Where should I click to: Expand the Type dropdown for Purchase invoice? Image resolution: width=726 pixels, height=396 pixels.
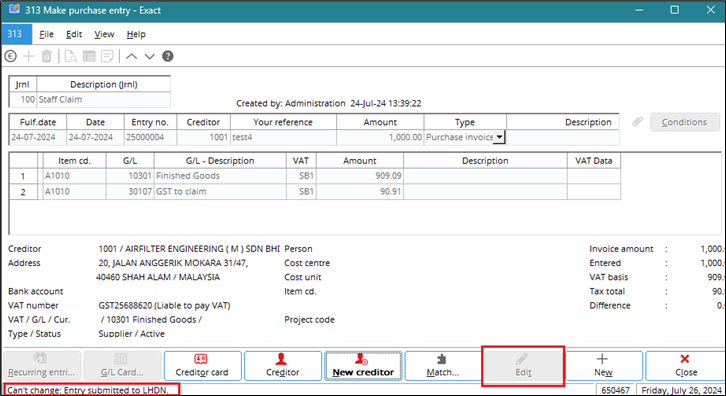tap(499, 137)
